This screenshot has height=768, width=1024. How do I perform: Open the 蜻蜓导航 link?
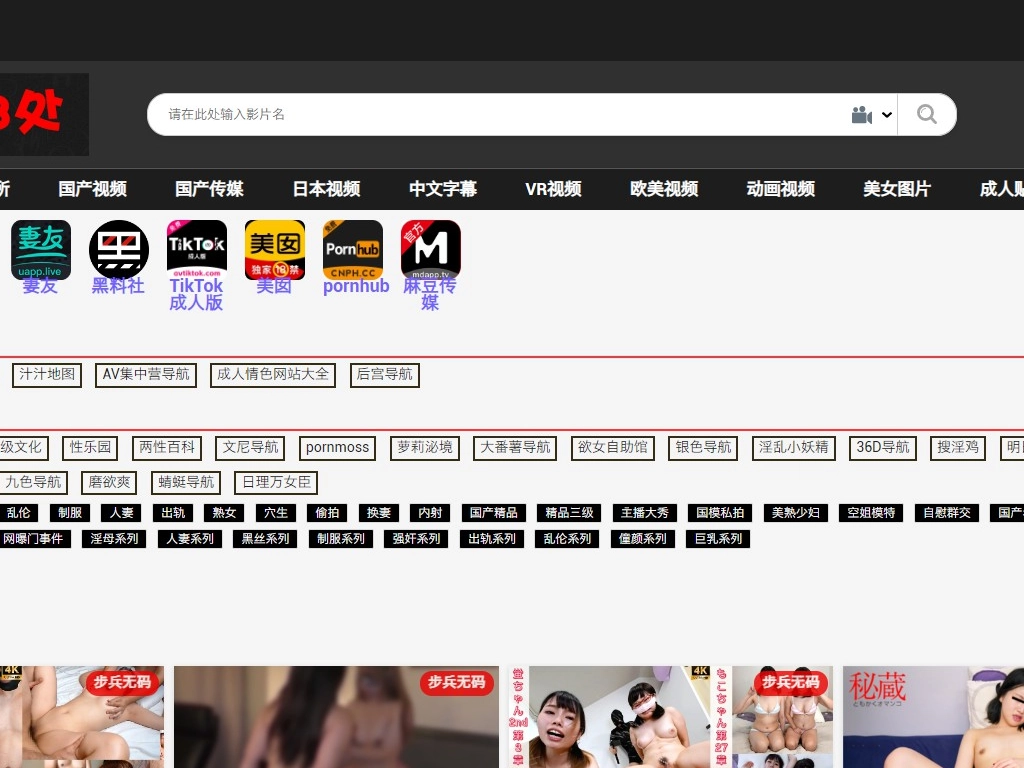click(186, 482)
